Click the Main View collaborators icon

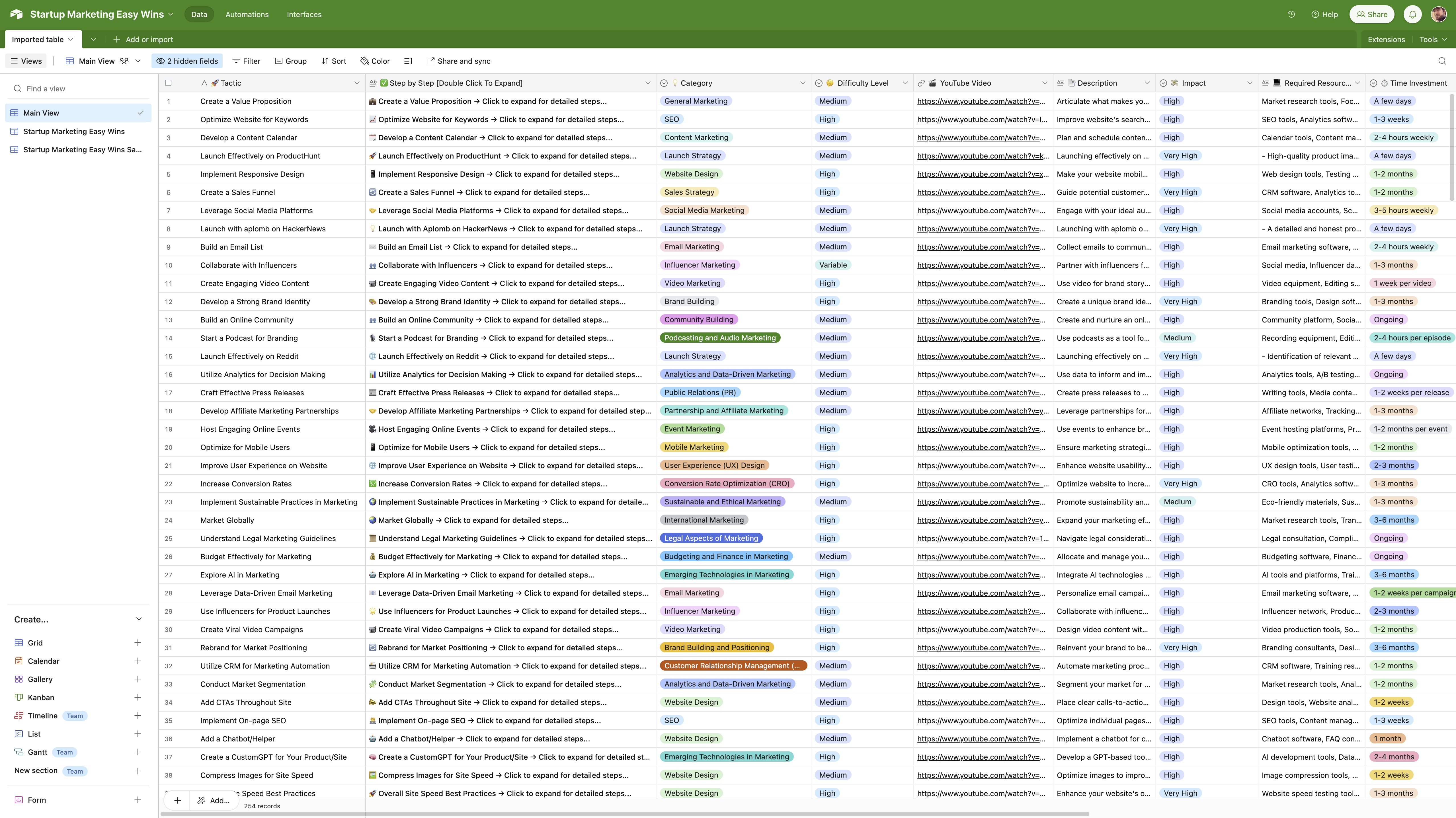click(x=124, y=61)
